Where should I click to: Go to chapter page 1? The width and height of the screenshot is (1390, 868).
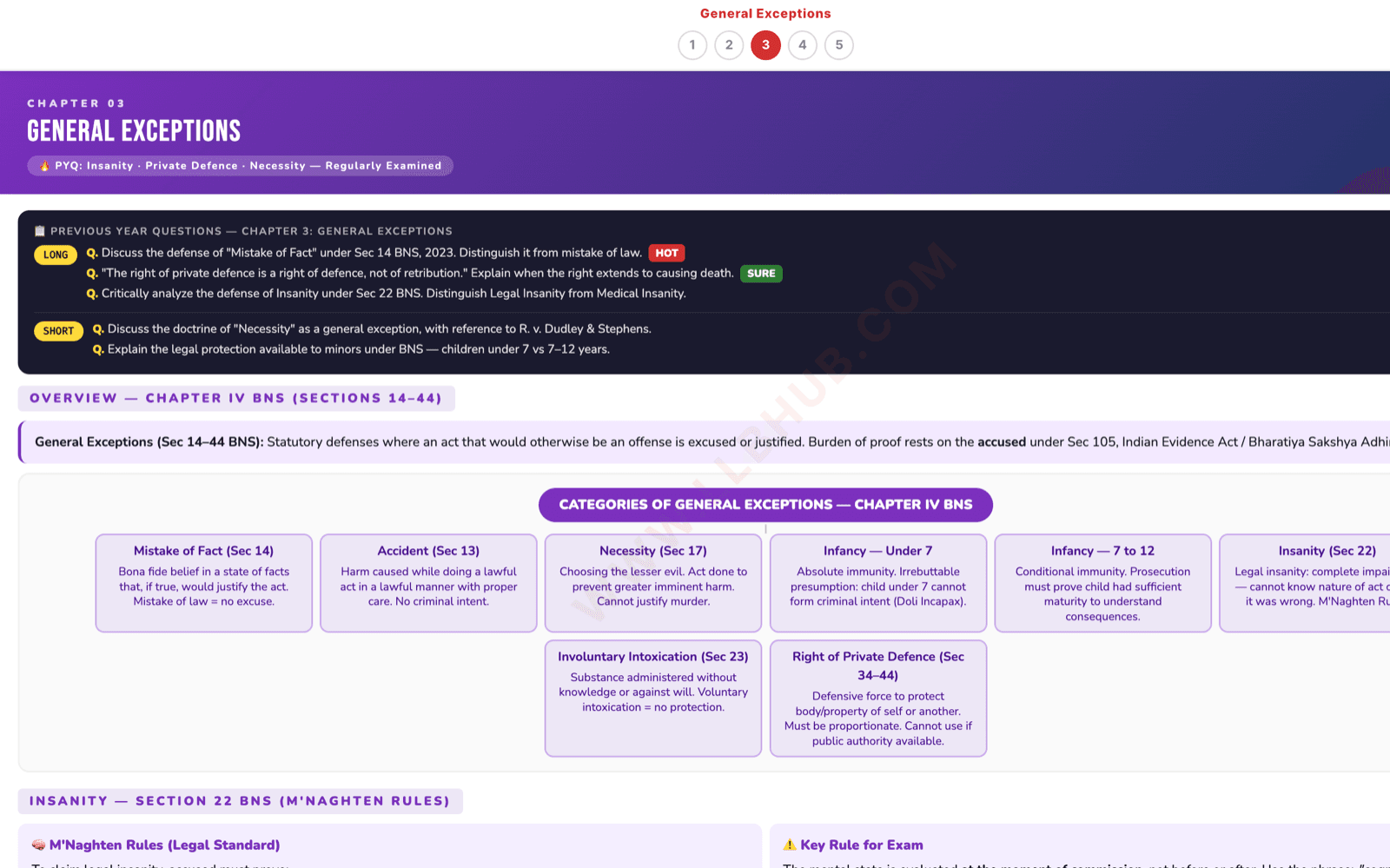coord(692,45)
